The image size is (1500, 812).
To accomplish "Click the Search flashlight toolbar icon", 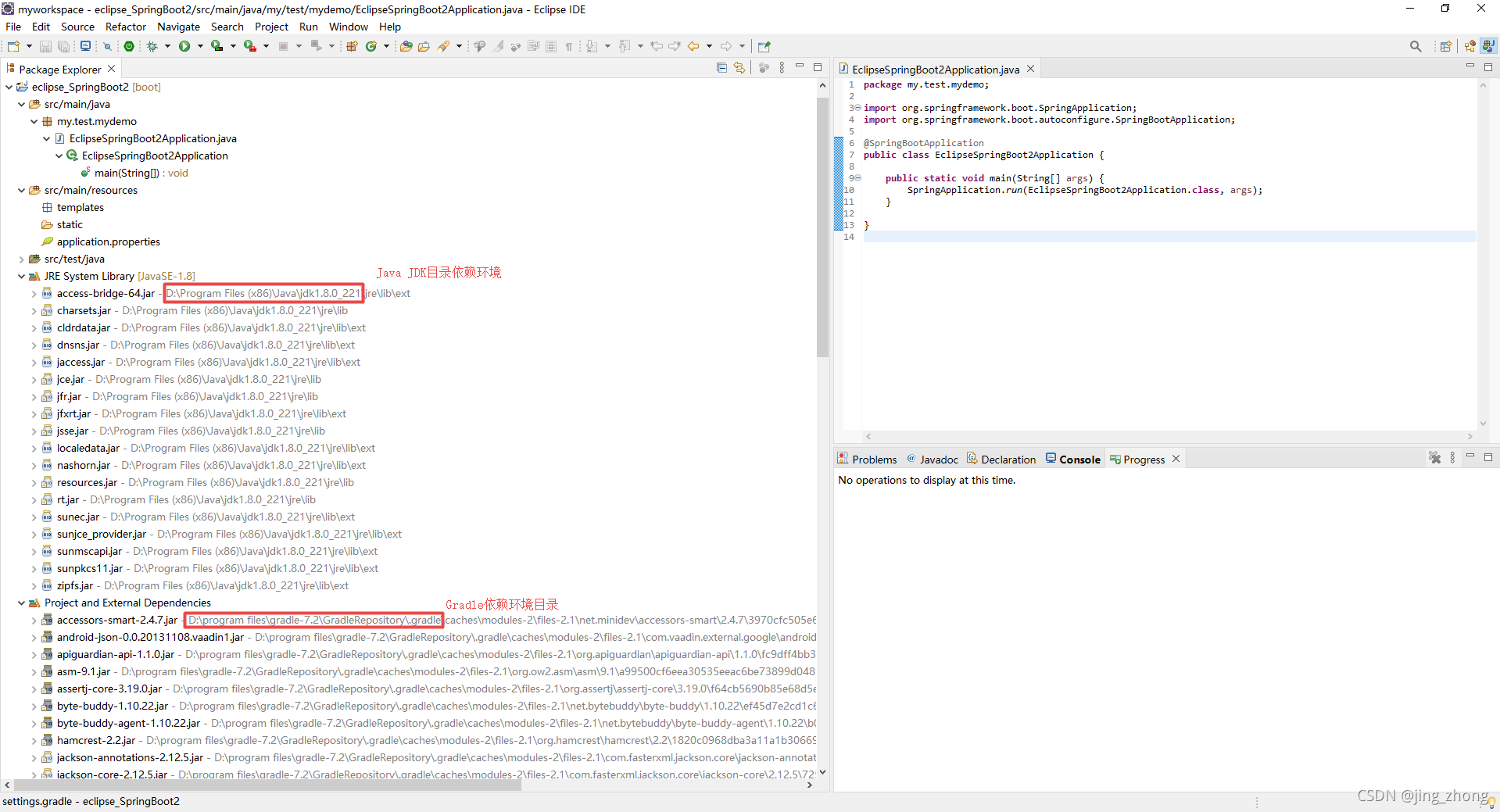I will (444, 46).
